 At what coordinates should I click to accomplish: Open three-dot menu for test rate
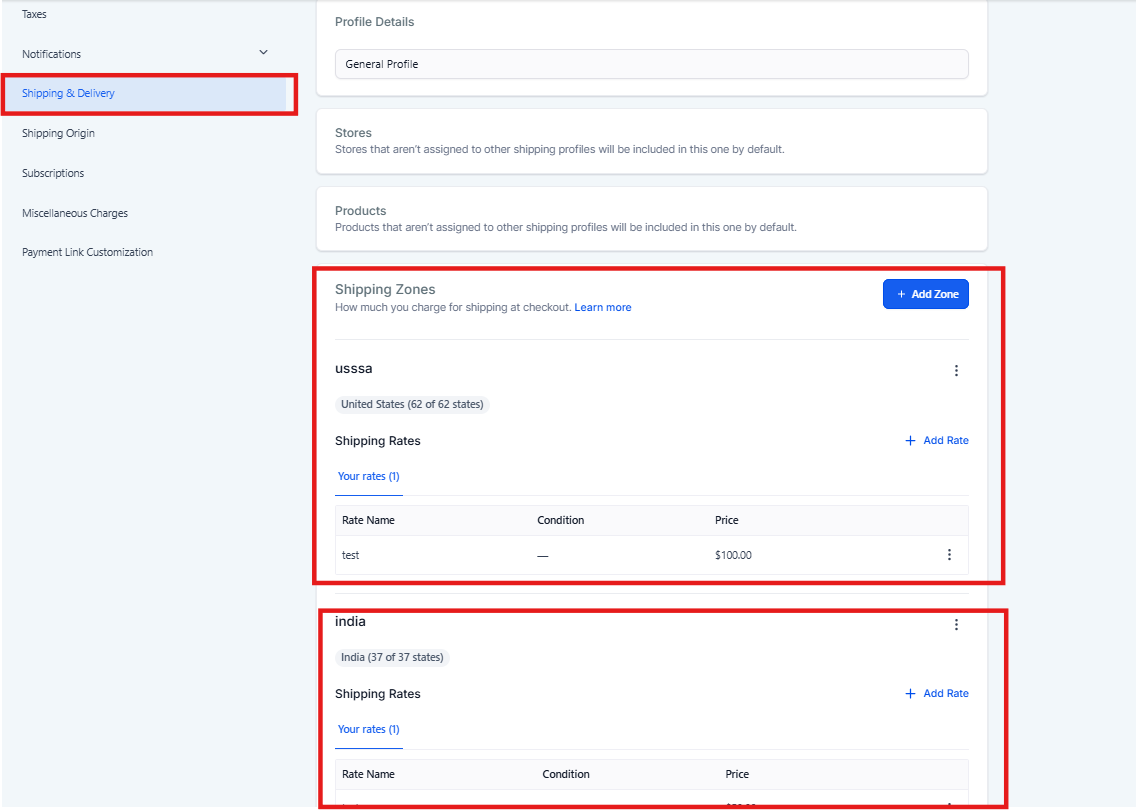click(949, 555)
